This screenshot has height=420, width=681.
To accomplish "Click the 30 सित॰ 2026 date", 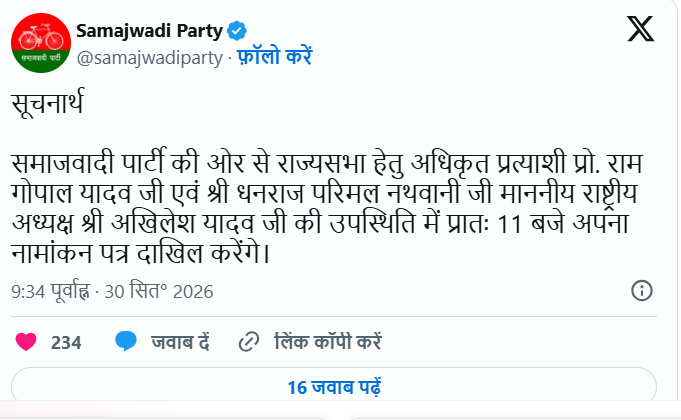I will click(159, 291).
